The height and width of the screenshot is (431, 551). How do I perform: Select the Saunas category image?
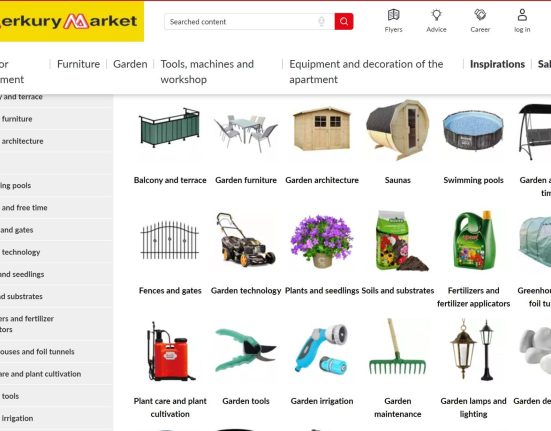397,130
